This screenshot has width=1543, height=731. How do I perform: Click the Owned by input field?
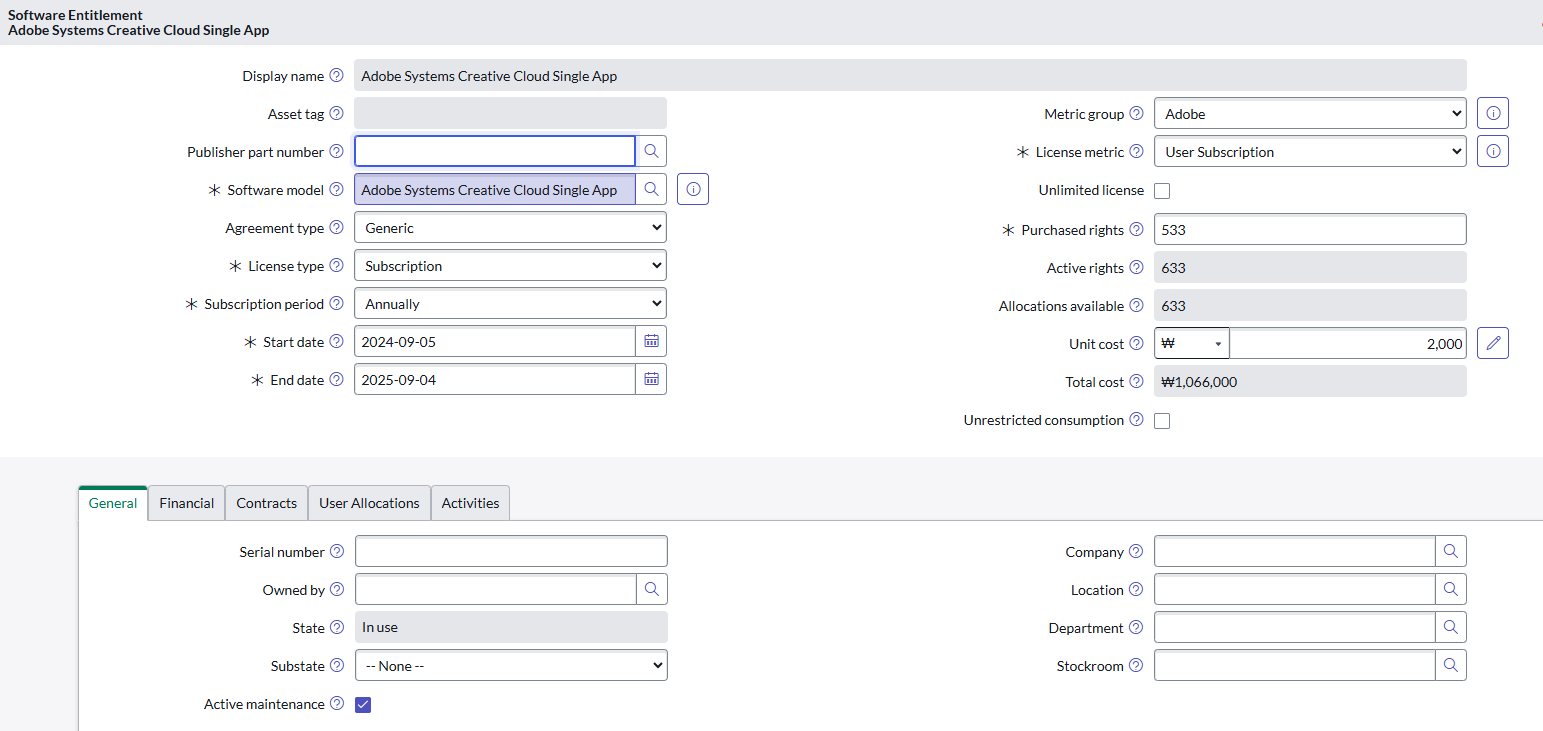[x=496, y=589]
